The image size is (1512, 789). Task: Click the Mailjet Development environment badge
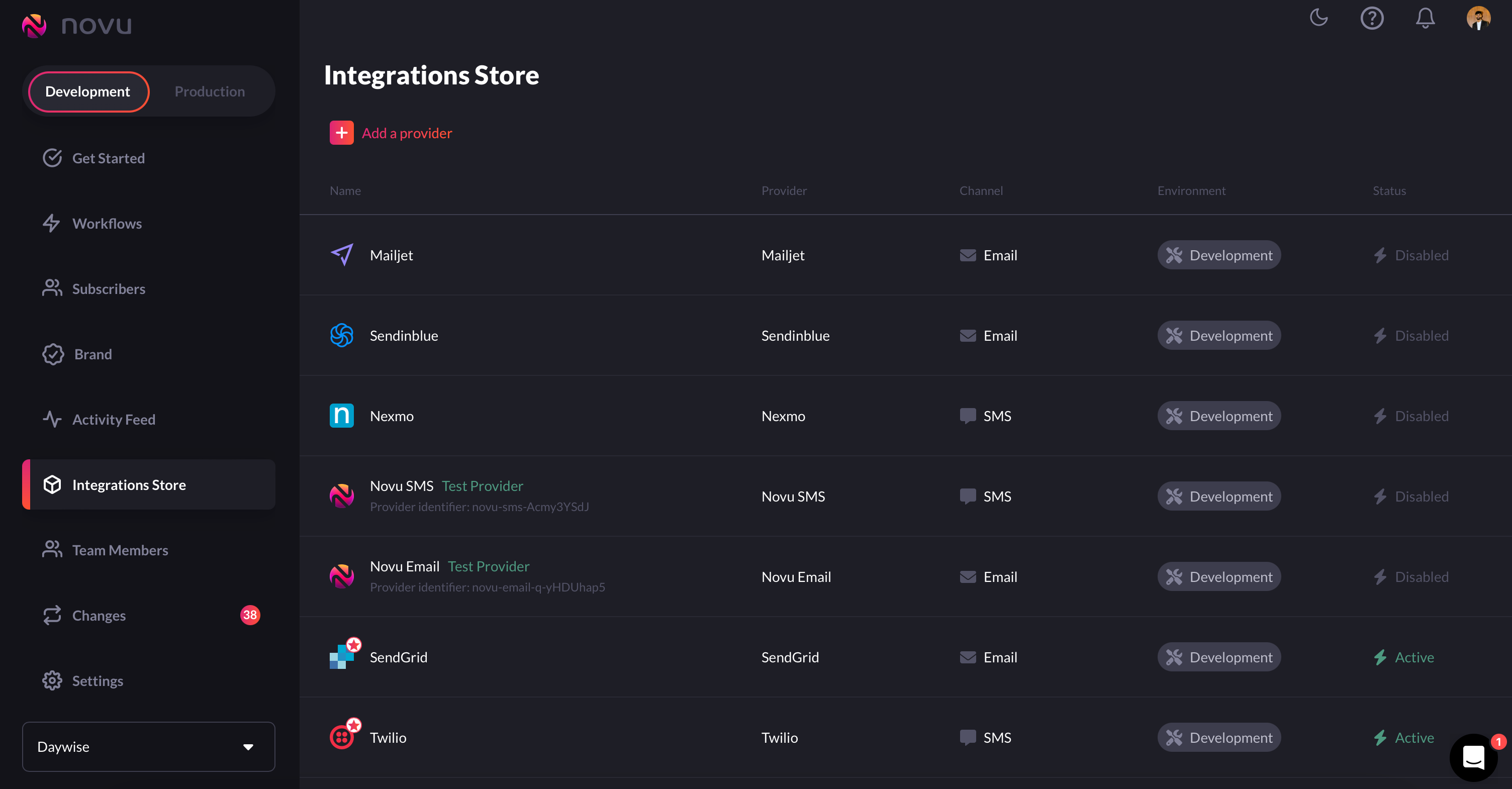[x=1219, y=255]
